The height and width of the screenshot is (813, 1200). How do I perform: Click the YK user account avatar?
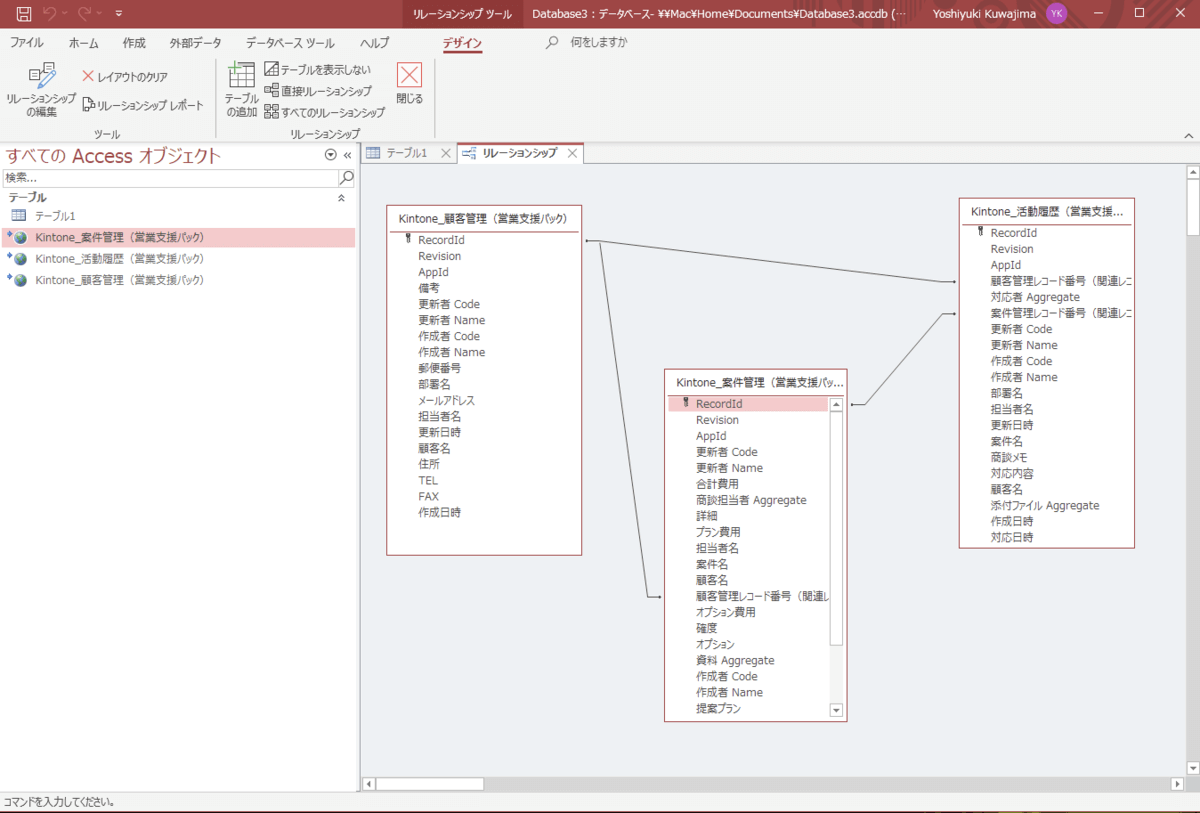pos(1057,14)
